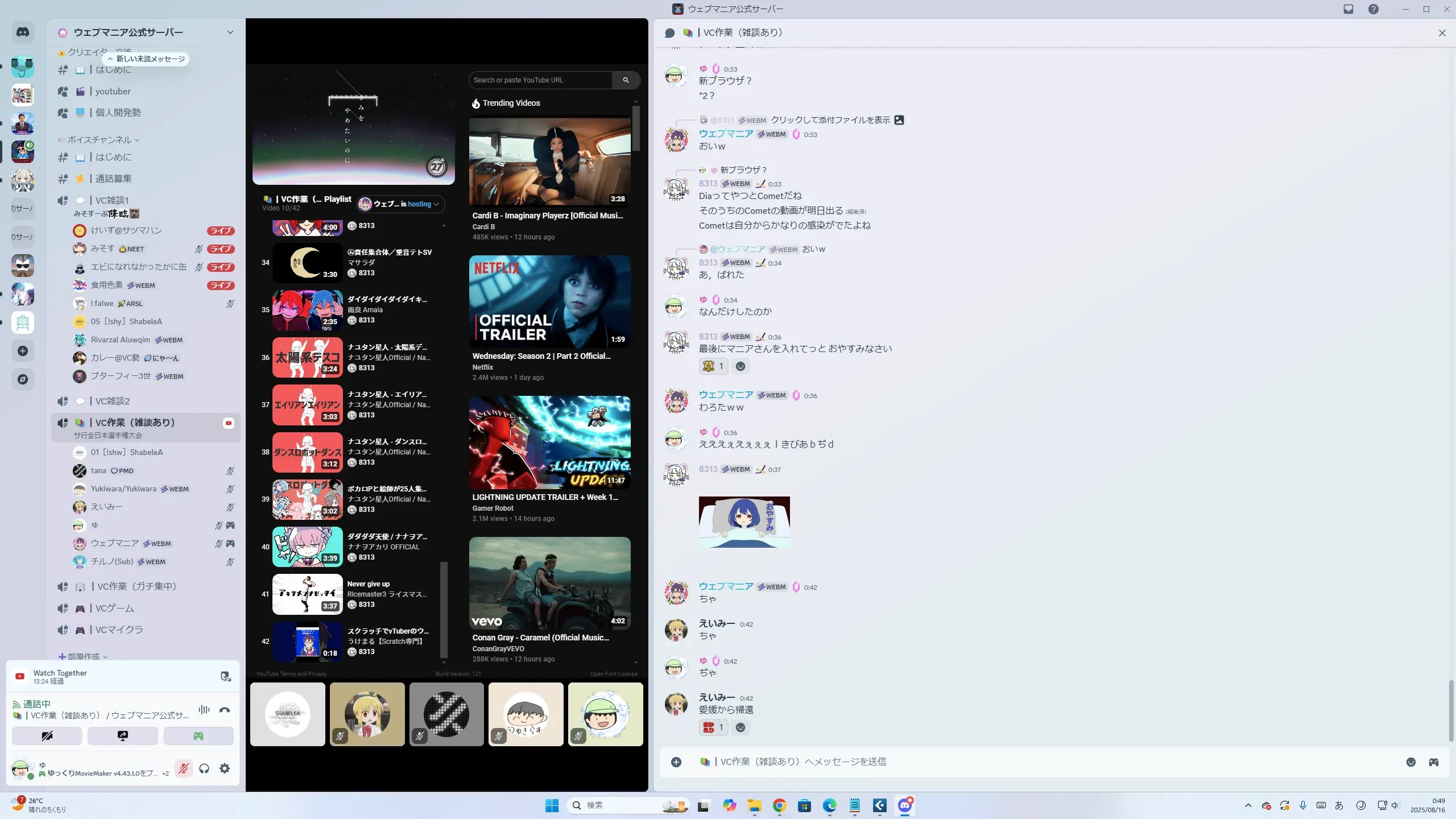Jump to 新しい未読メッセージ
Screen dimensions: 1456x819
pos(146,59)
